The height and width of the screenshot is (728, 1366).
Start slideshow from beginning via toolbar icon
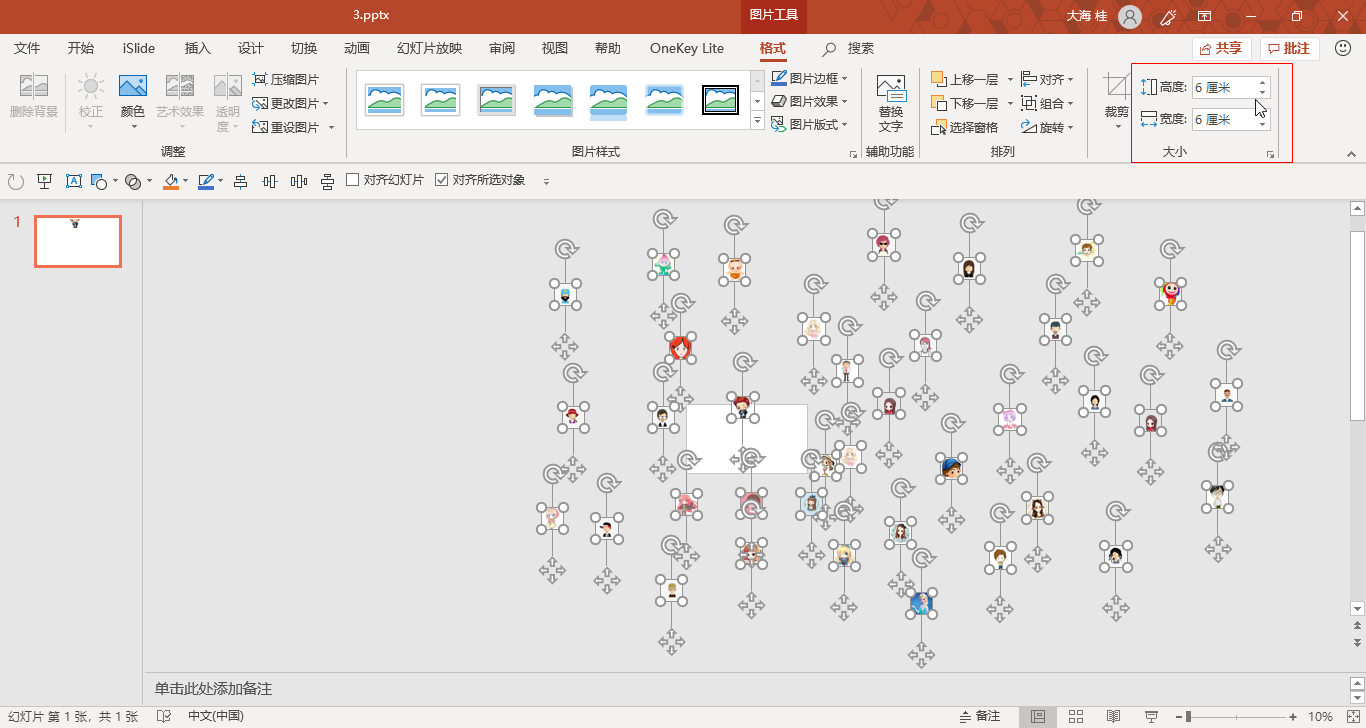point(44,181)
